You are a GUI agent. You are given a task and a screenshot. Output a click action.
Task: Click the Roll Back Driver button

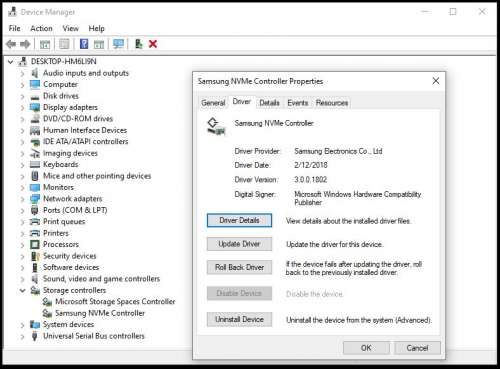239,267
